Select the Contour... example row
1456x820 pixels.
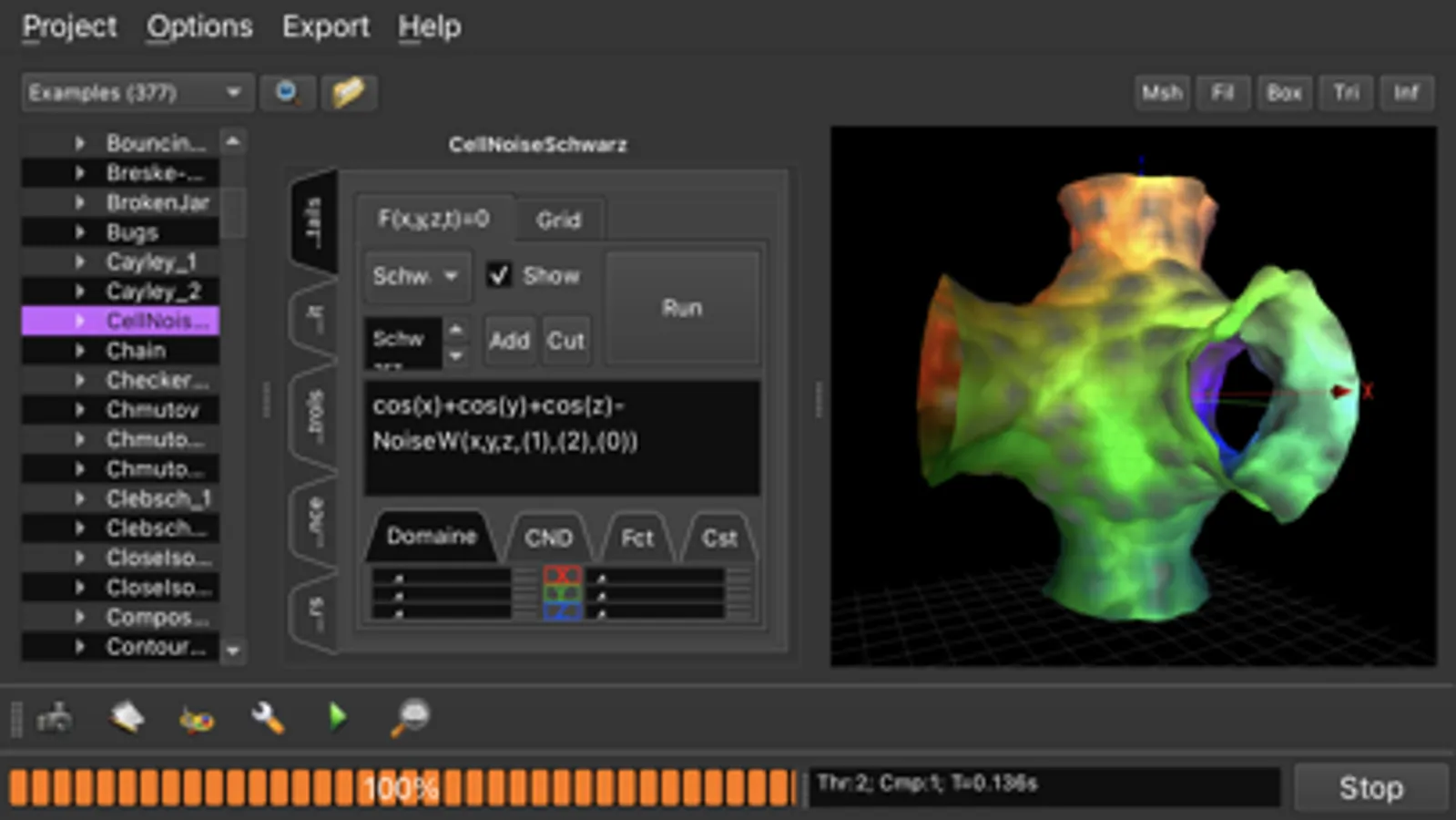(120, 646)
